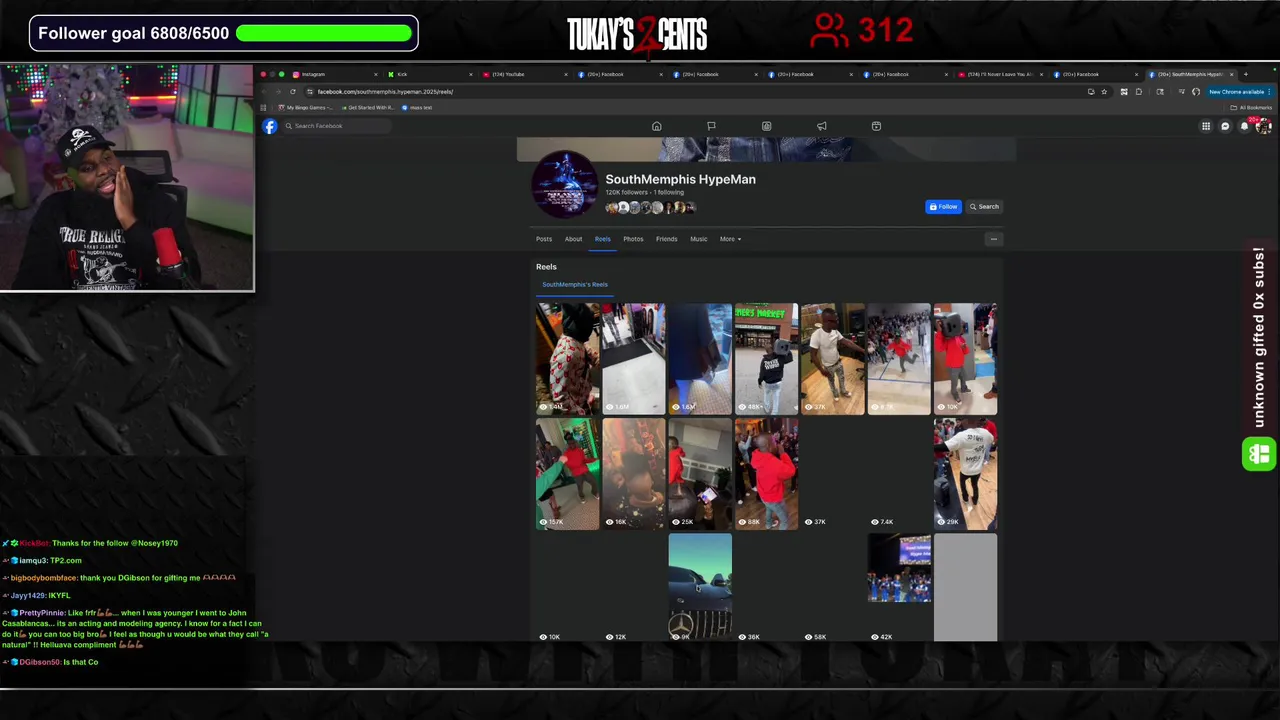Open the reel with 16K views
Screen dimensions: 1280x720
coord(634,473)
